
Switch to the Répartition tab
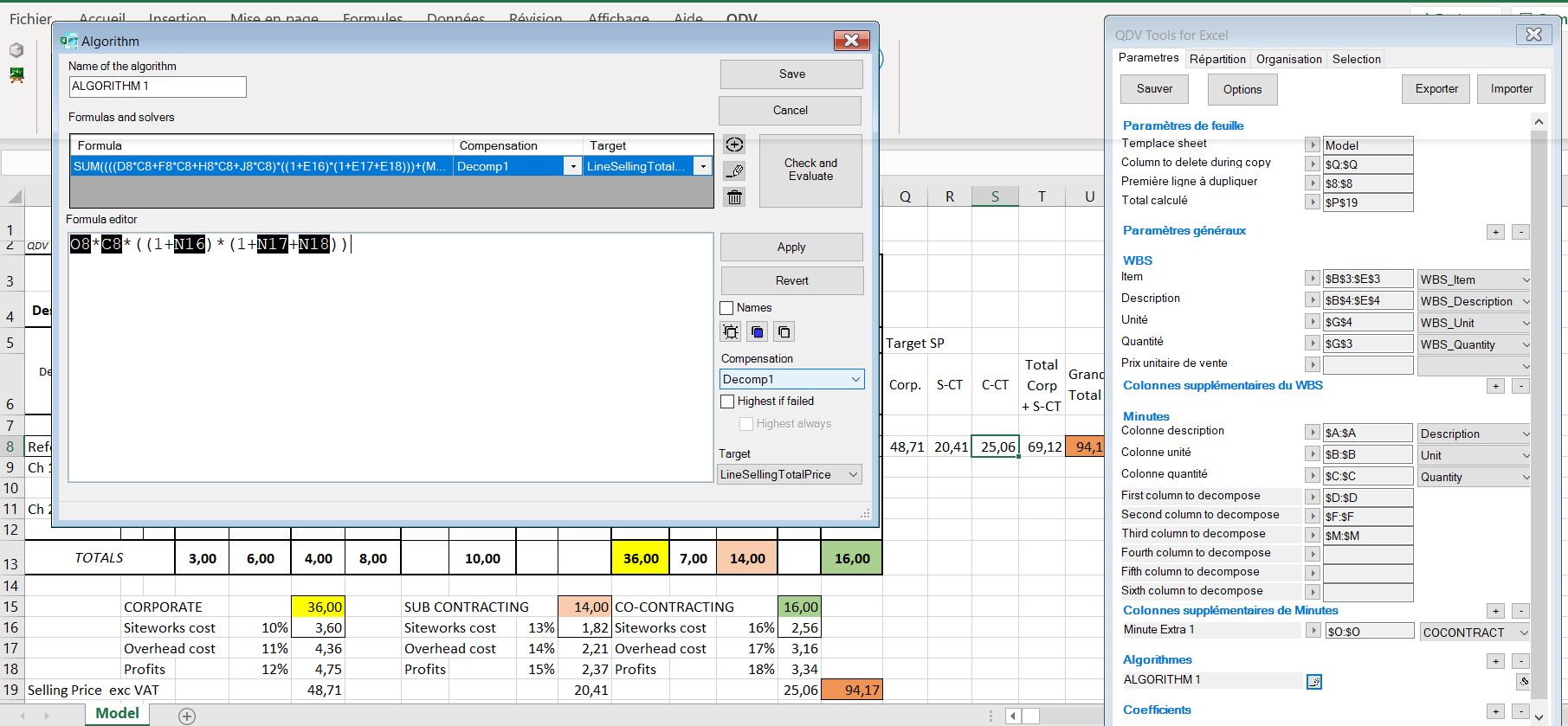click(1217, 59)
